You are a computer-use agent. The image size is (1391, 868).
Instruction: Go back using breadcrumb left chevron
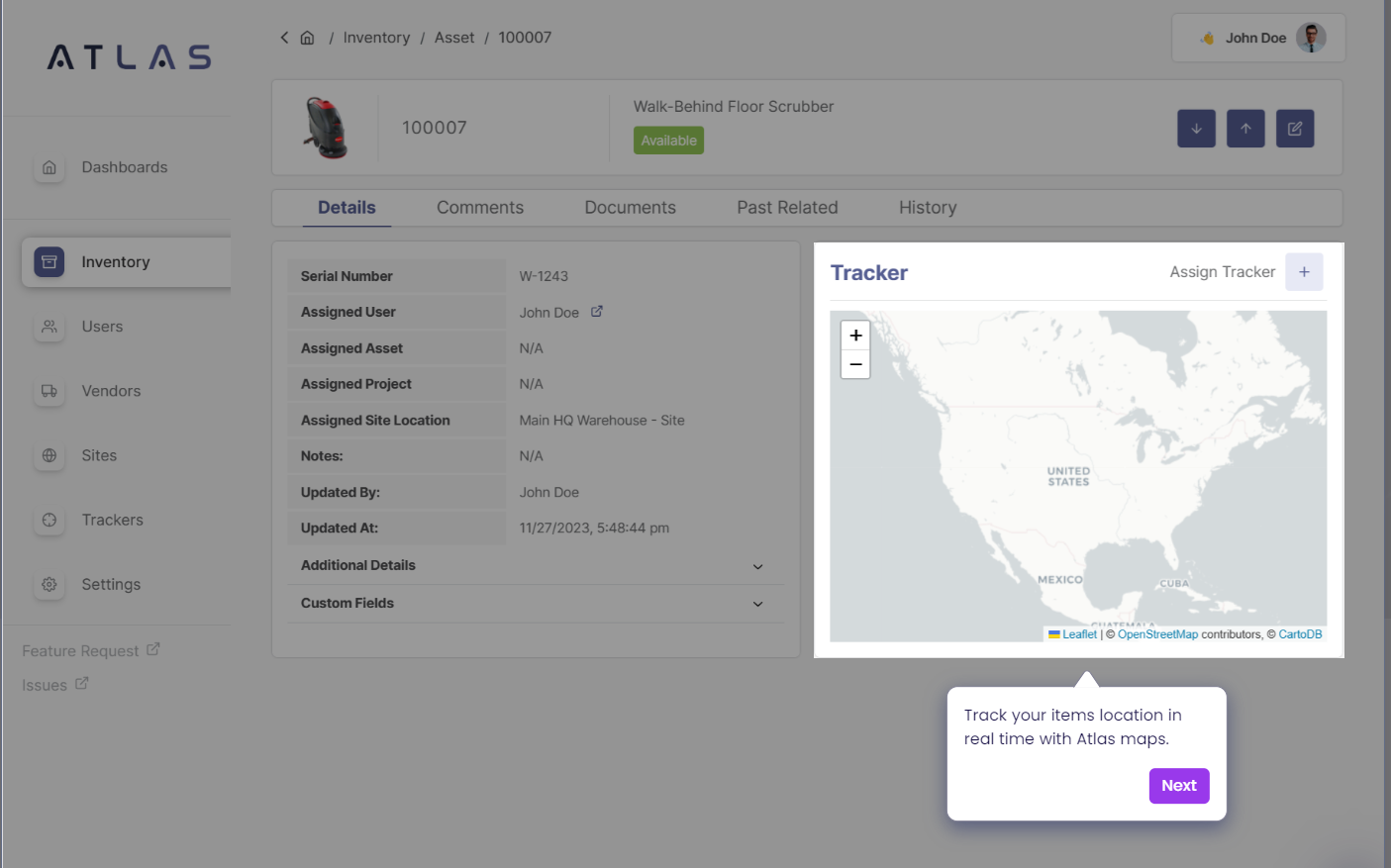pyautogui.click(x=284, y=38)
